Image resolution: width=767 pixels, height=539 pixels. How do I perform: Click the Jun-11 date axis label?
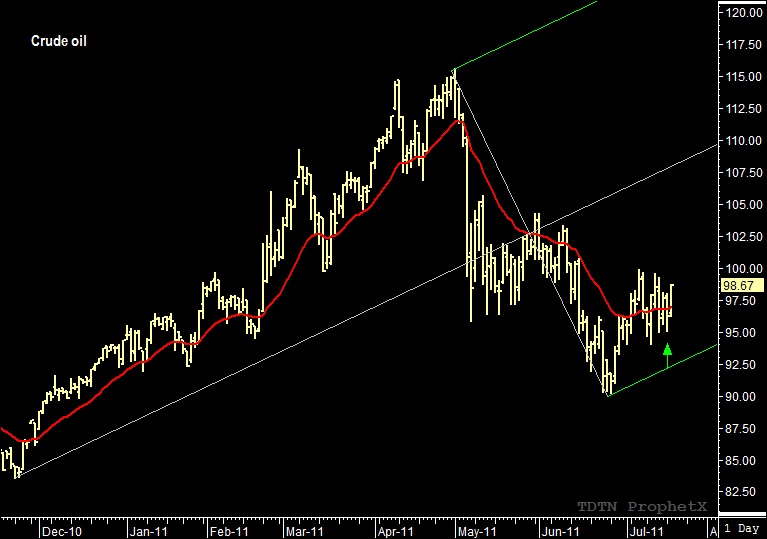pos(560,532)
